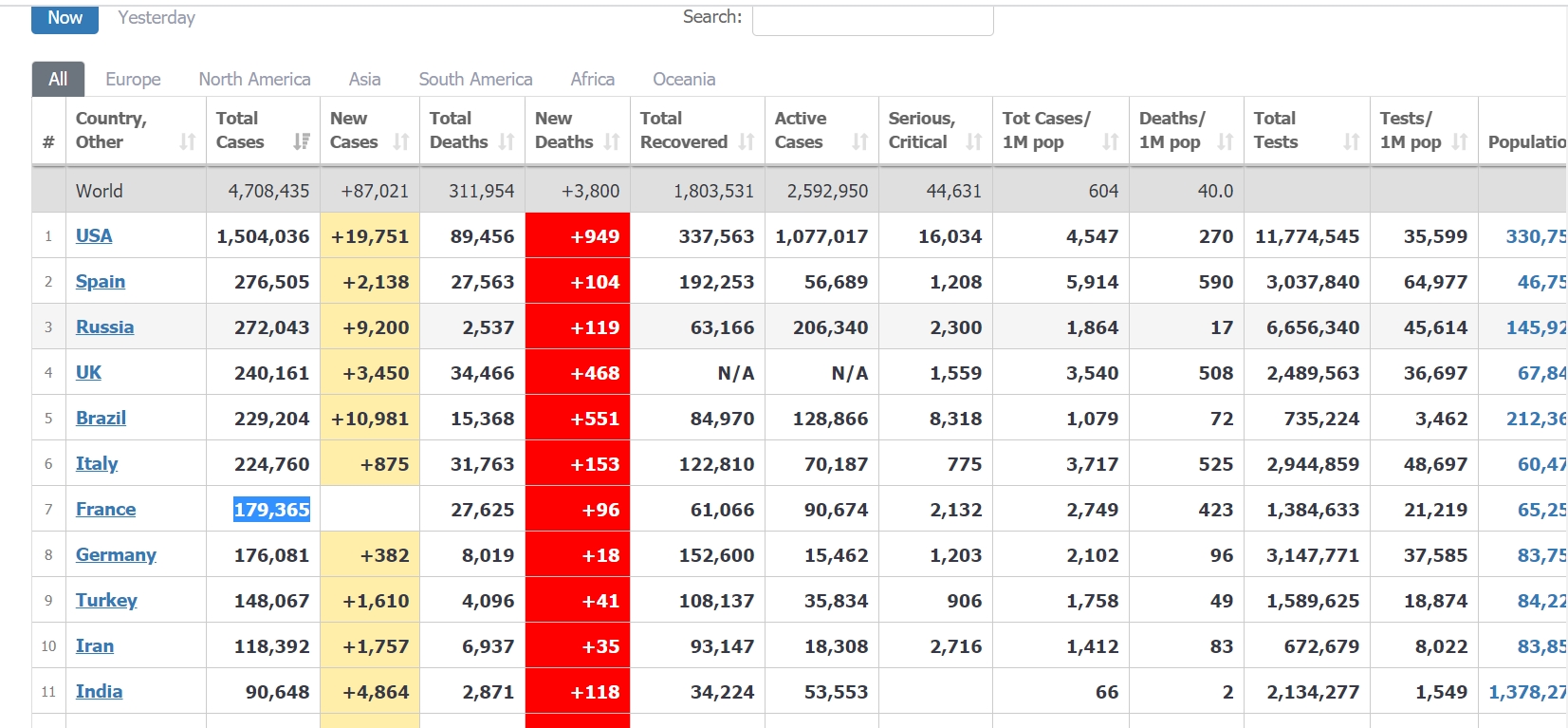Open the USA country link

coord(94,235)
